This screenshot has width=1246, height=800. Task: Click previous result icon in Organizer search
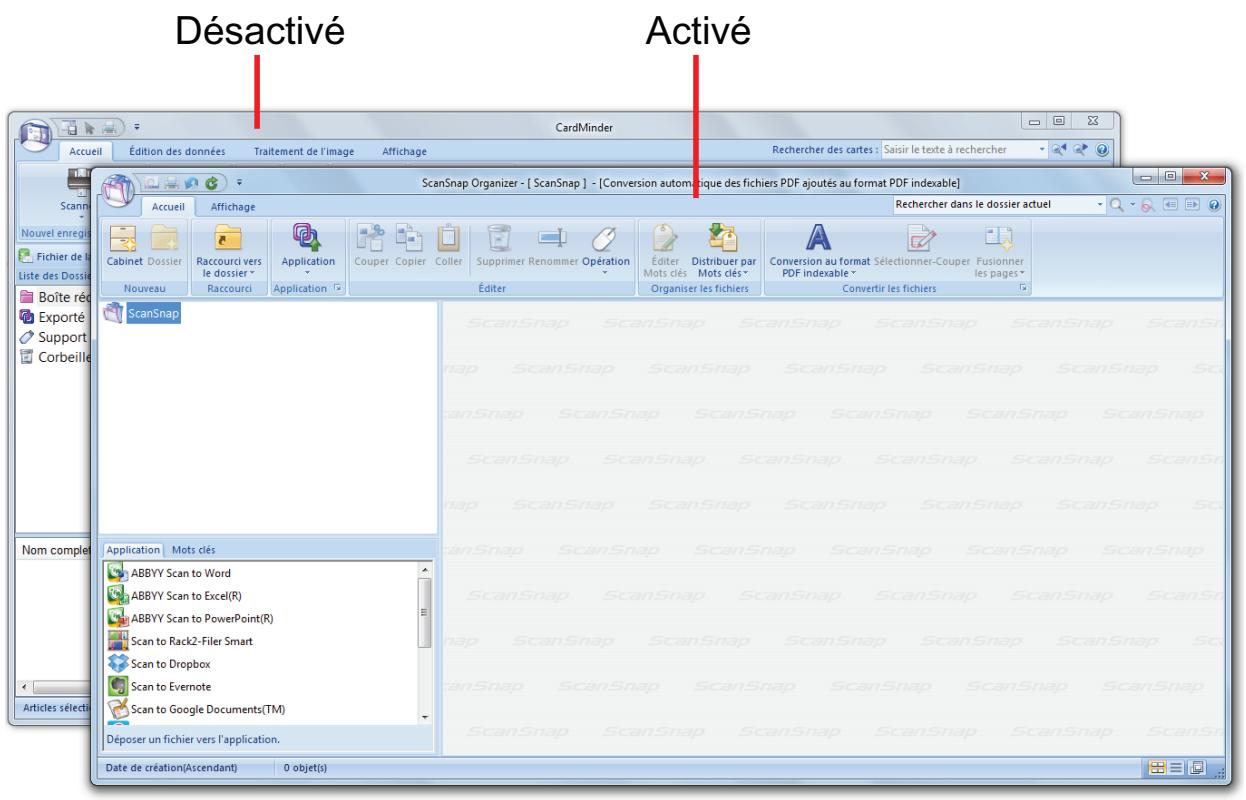(x=1172, y=205)
